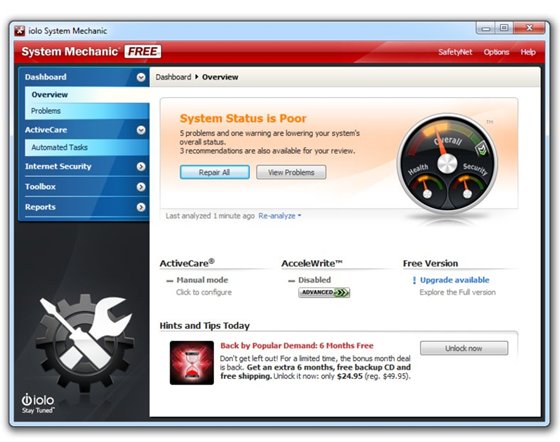The height and width of the screenshot is (442, 560).
Task: Expand the Toolbox section arrow
Action: point(141,187)
